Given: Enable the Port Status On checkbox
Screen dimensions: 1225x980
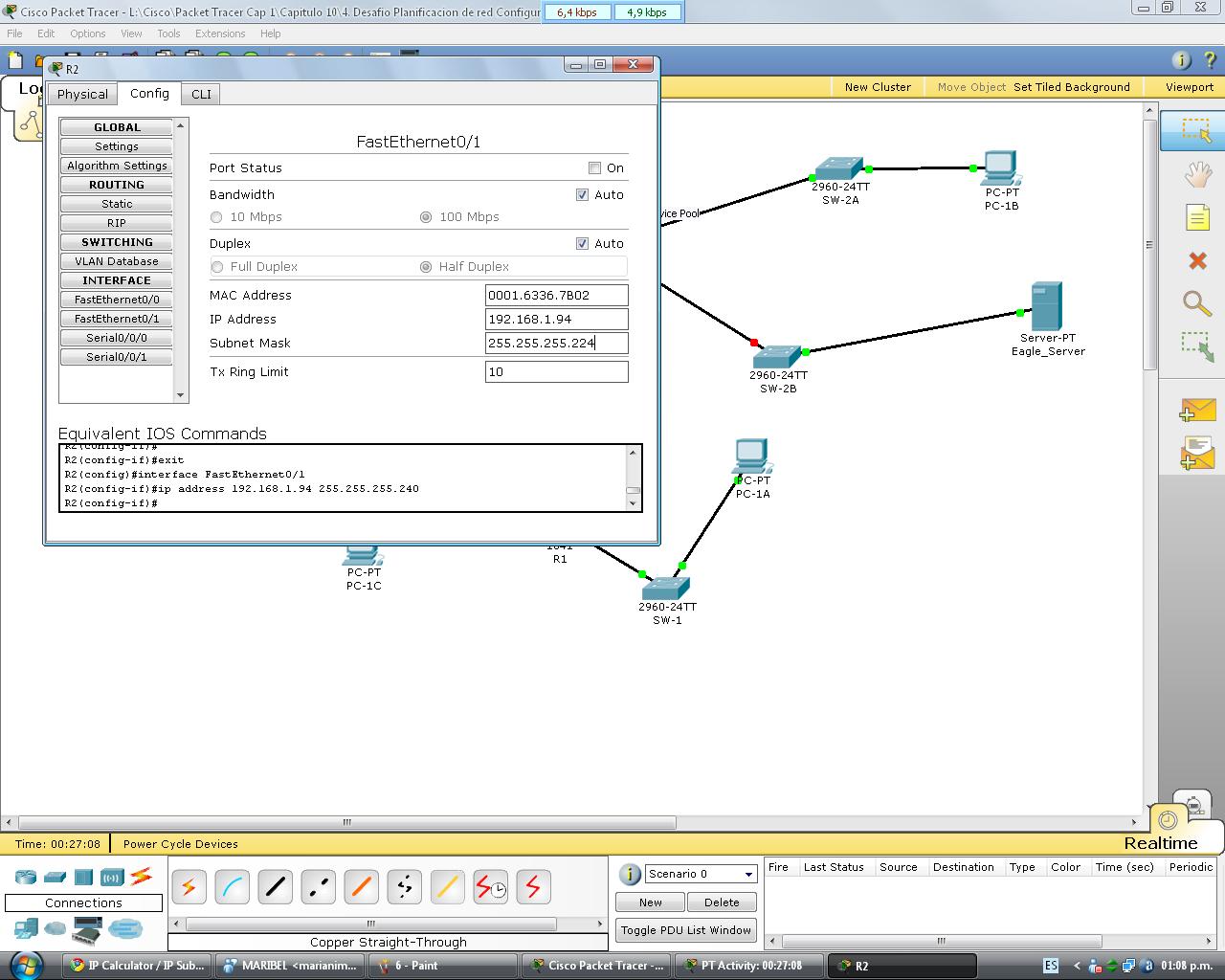Looking at the screenshot, I should click(x=594, y=167).
